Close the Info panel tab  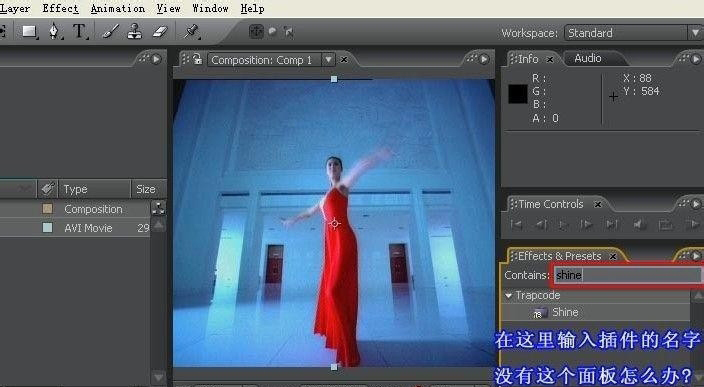click(550, 59)
